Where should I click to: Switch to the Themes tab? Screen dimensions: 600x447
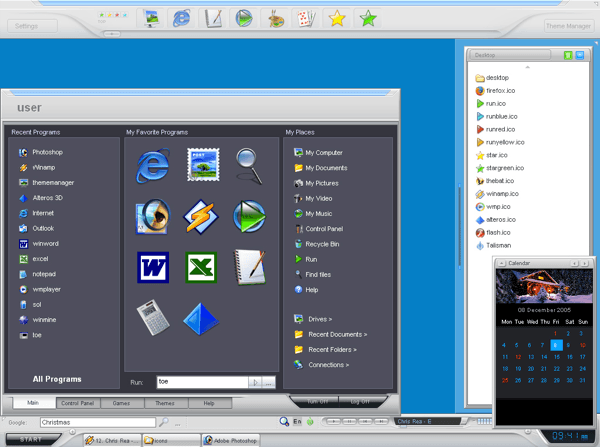click(x=165, y=403)
